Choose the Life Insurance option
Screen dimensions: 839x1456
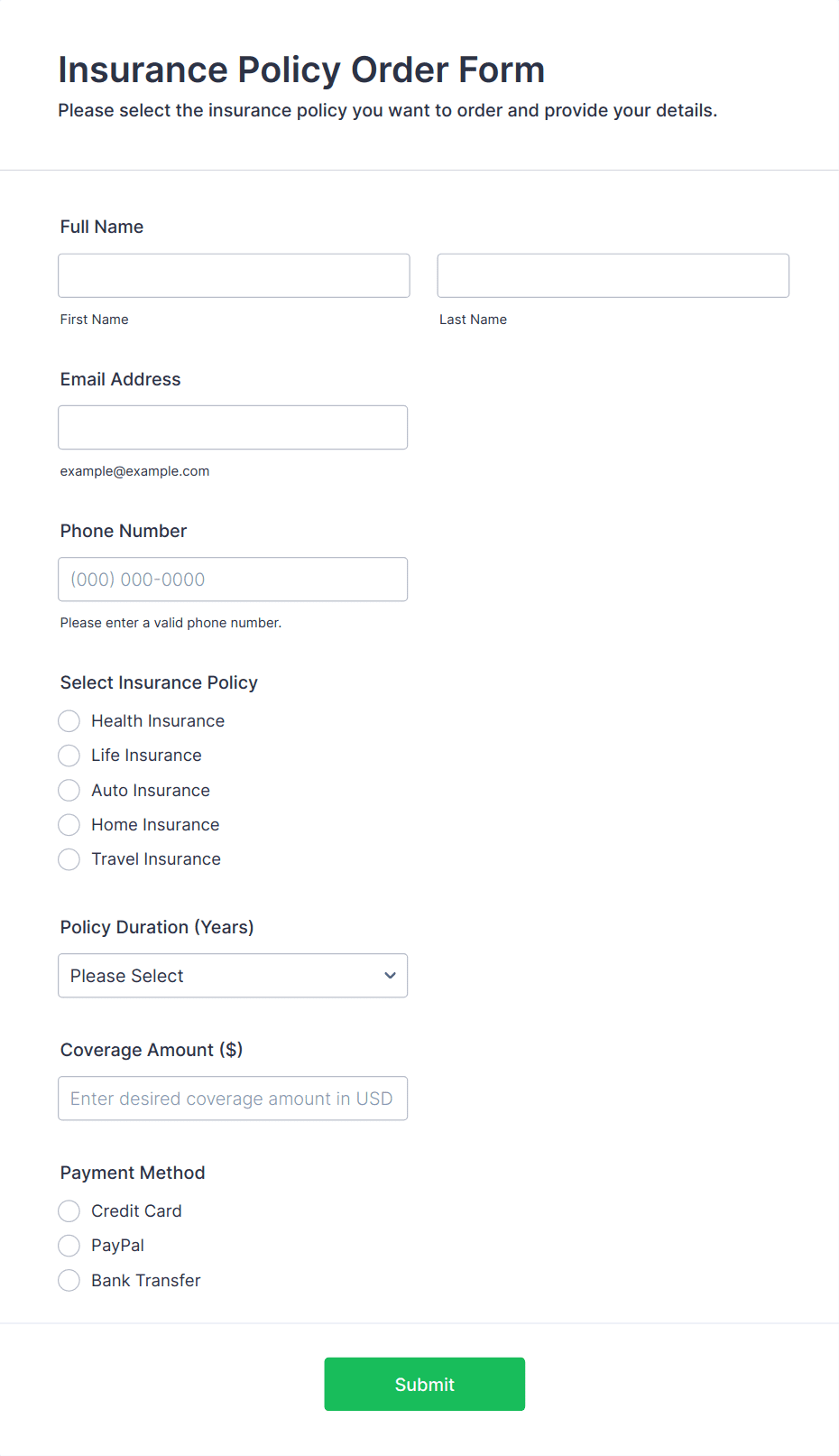pos(69,756)
